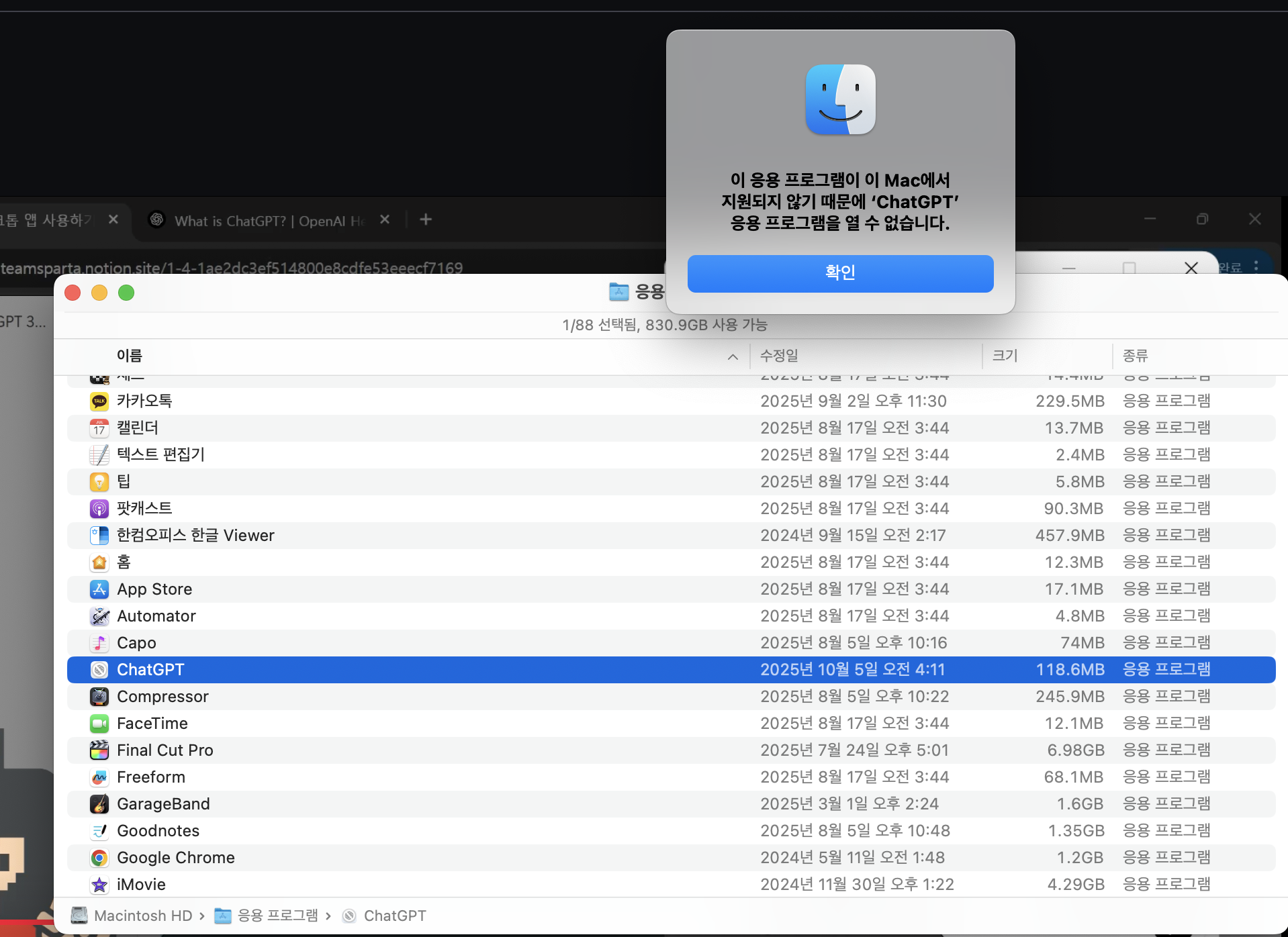Click the Google Chrome file name
This screenshot has width=1288, height=937.
pyautogui.click(x=176, y=858)
